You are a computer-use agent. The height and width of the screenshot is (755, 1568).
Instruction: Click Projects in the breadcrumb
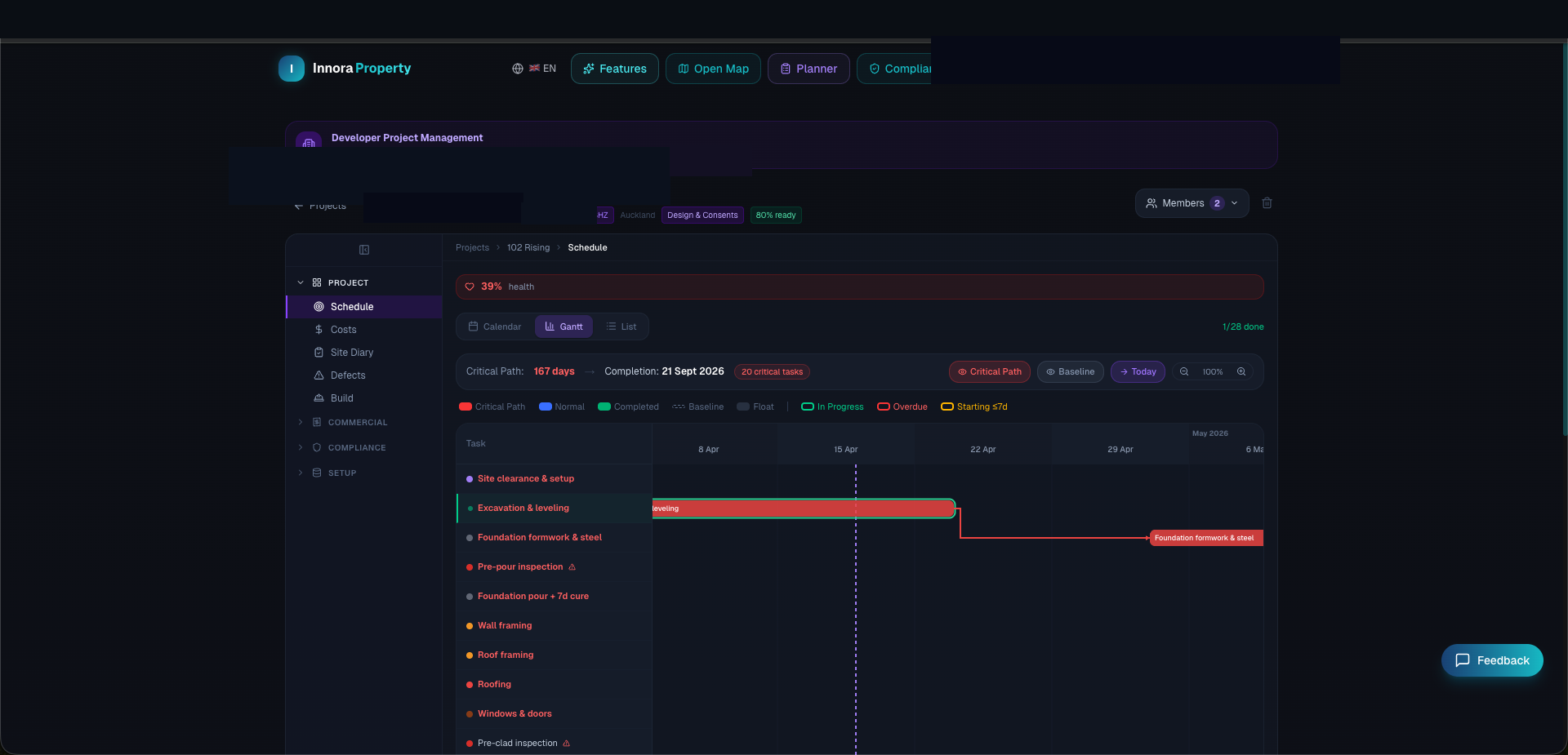pos(472,247)
